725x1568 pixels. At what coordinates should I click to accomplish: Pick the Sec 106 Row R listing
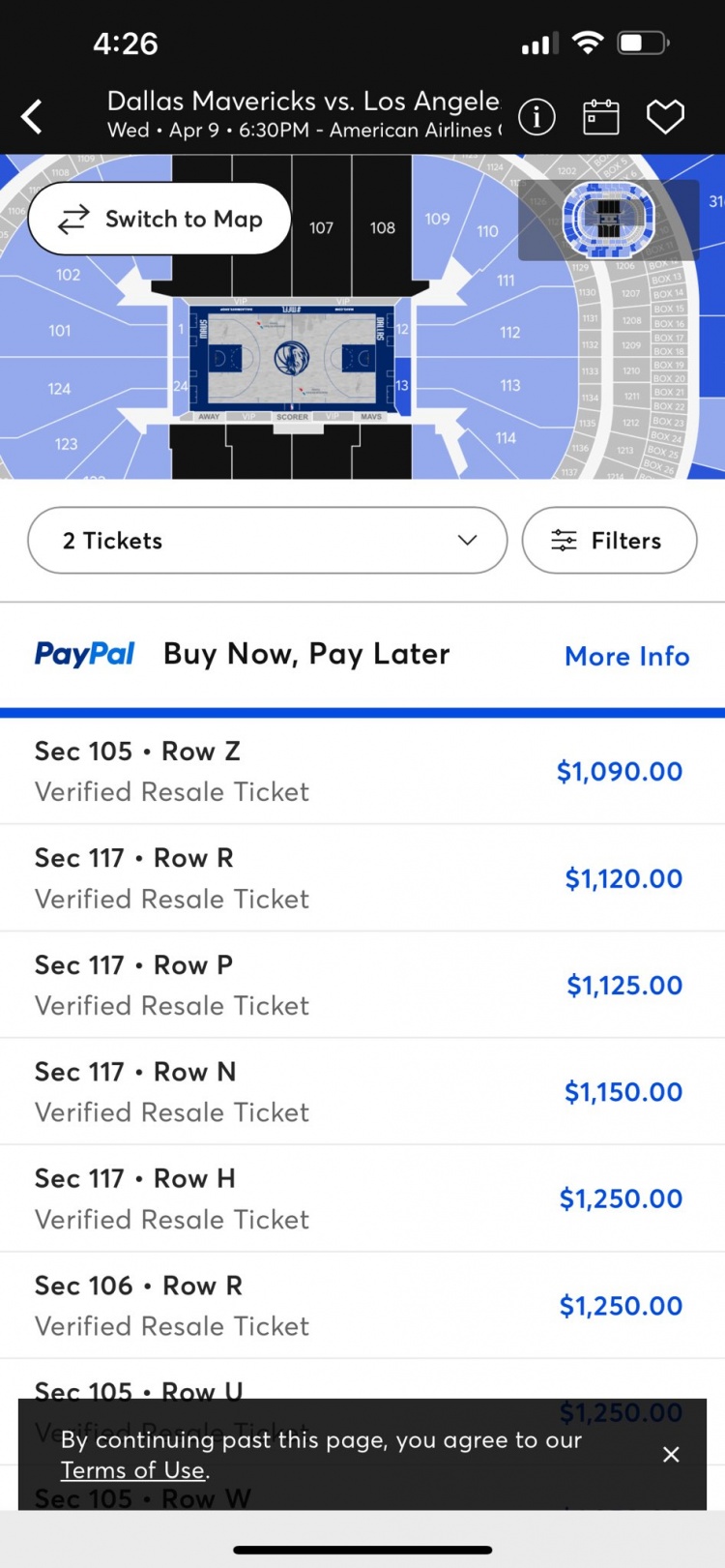358,1305
